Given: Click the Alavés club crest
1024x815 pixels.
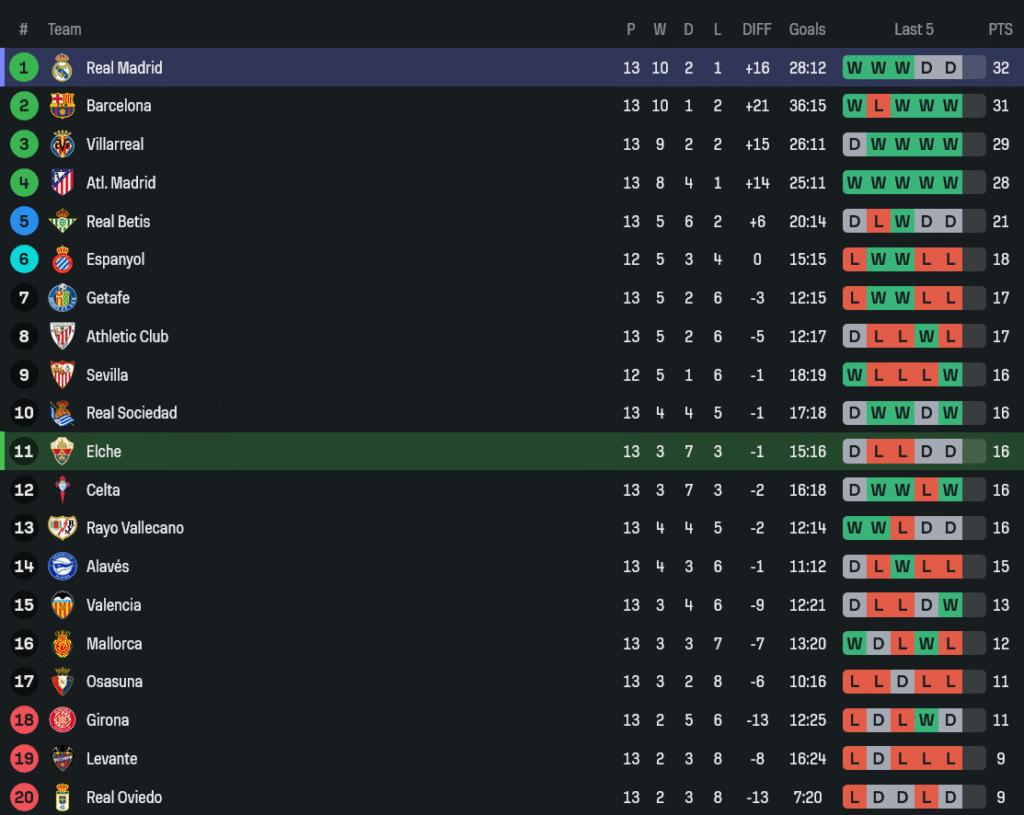Looking at the screenshot, I should click(62, 567).
